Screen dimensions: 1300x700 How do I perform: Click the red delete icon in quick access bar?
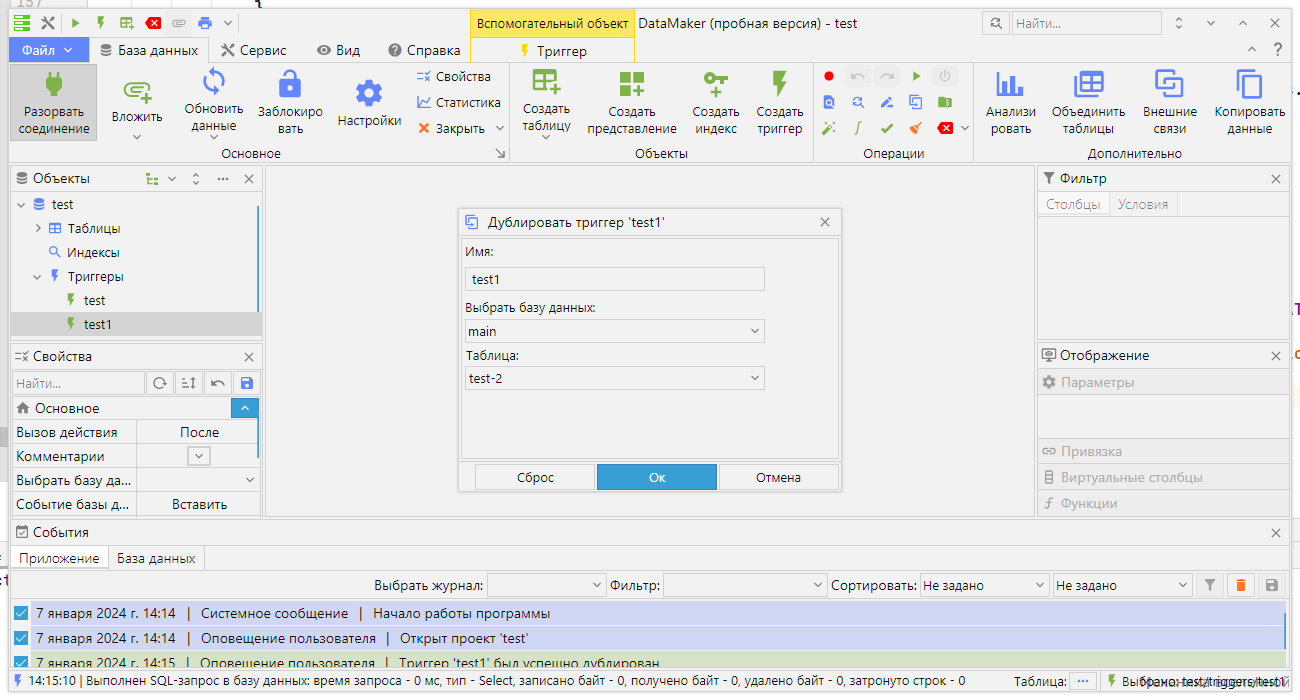(153, 22)
